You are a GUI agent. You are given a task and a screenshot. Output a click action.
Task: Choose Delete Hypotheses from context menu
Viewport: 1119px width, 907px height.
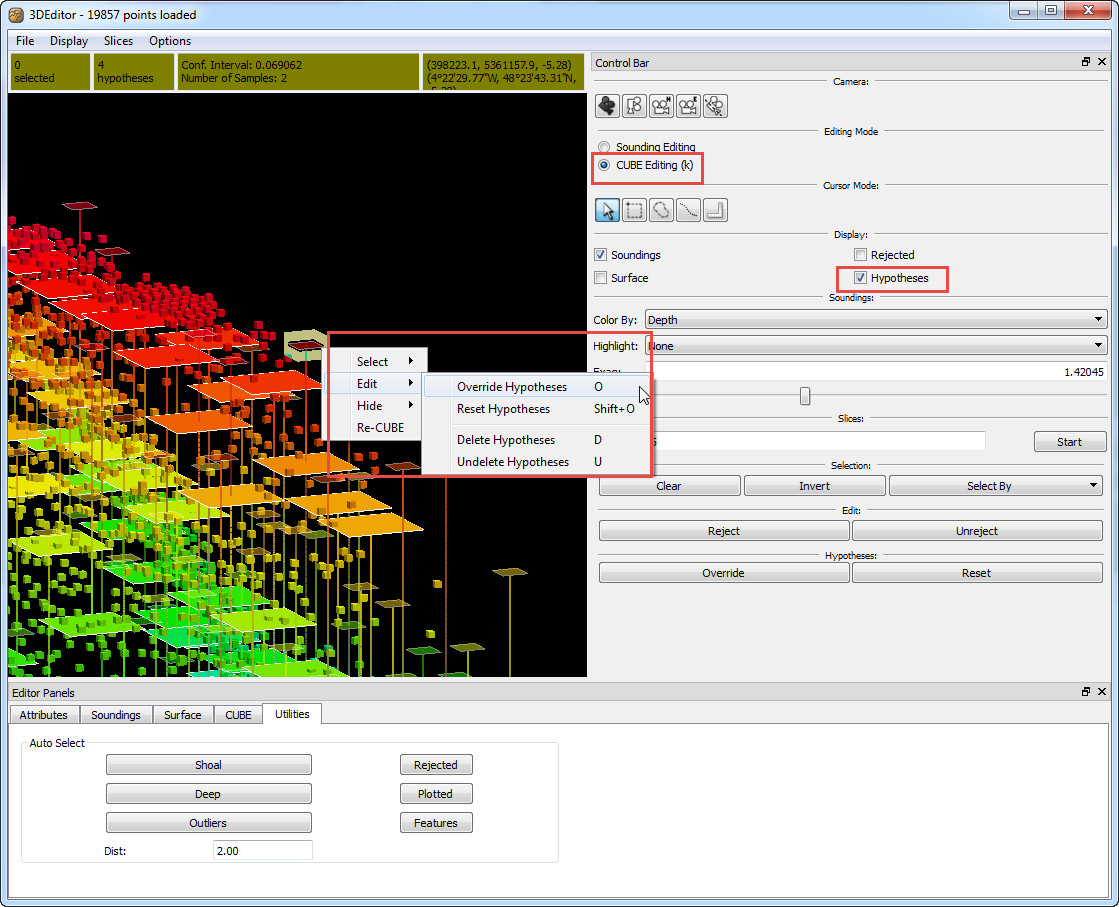point(505,440)
